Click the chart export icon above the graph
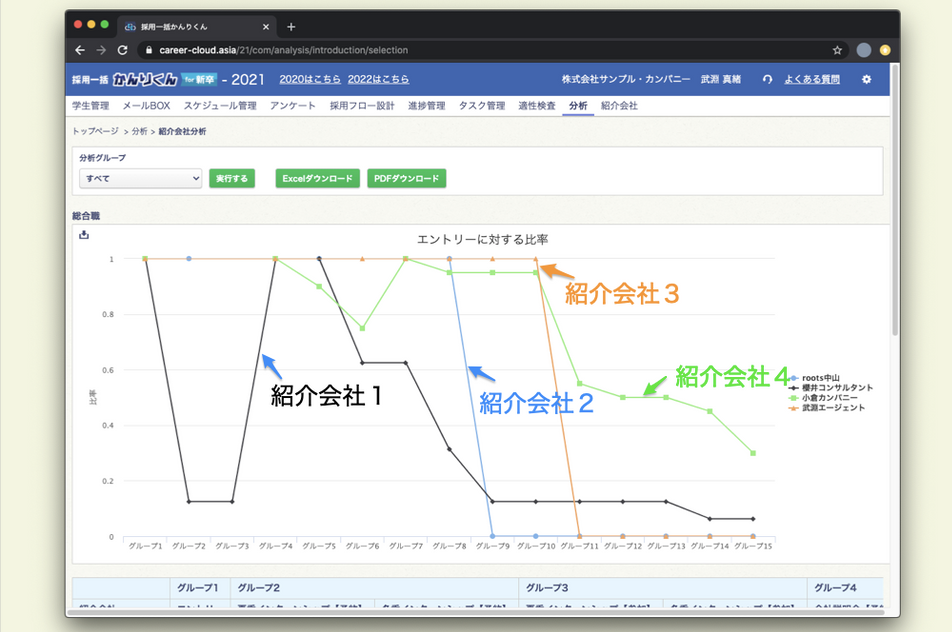The width and height of the screenshot is (952, 632). pos(84,235)
